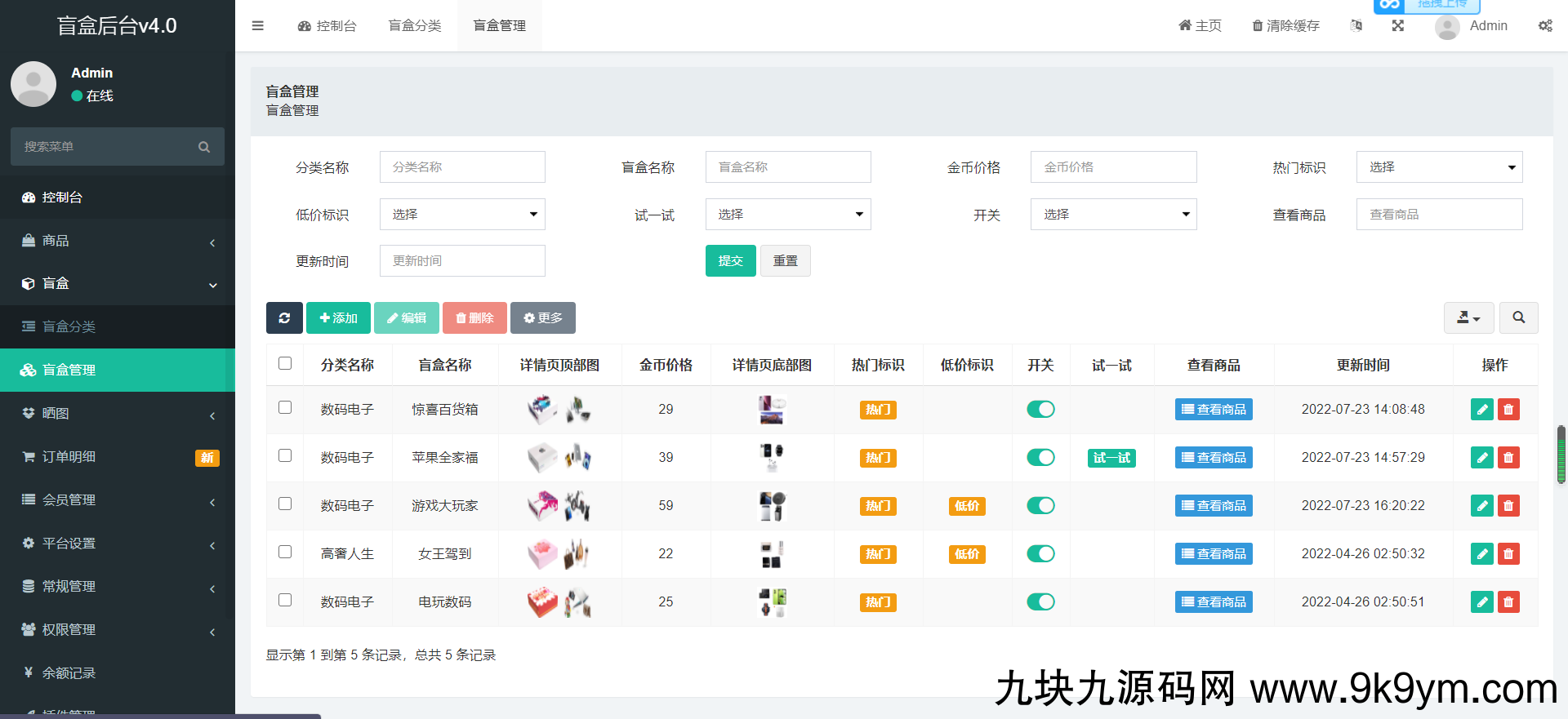Click green edit pencil for 惊喜百货箱 row
Image resolution: width=1568 pixels, height=719 pixels.
pyautogui.click(x=1481, y=410)
